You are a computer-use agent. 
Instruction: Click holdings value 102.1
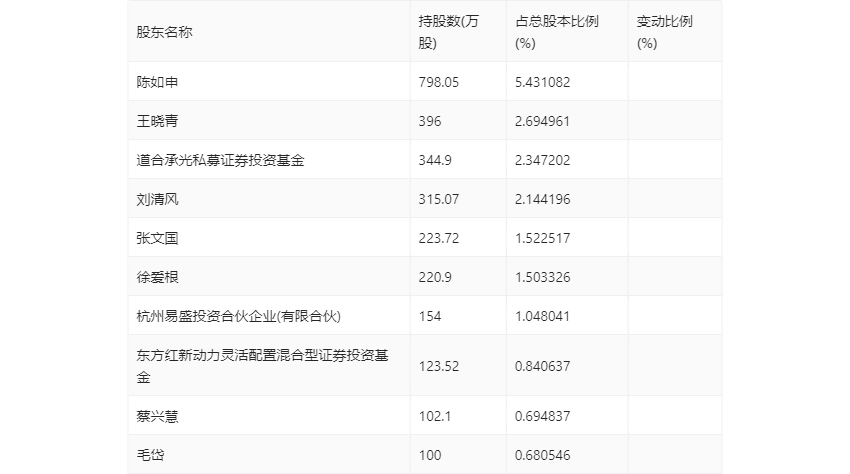point(435,416)
